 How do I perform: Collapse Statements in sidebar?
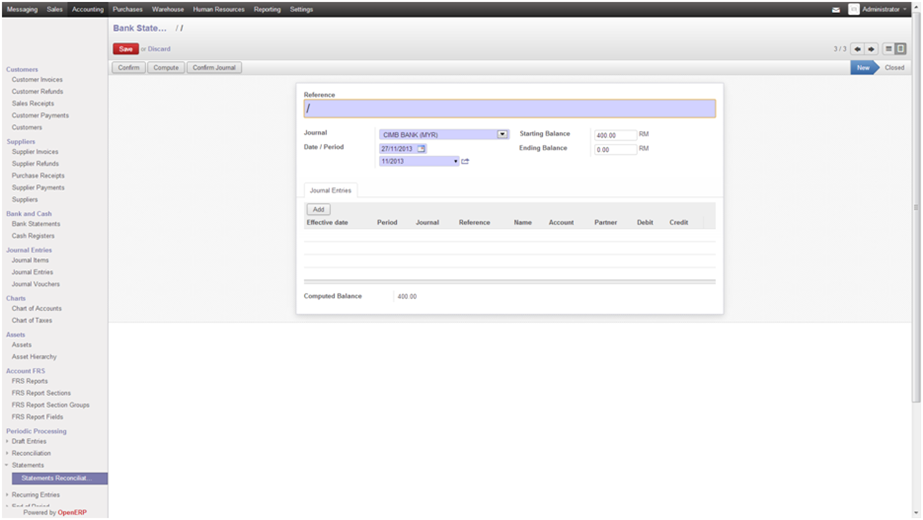coord(28,465)
